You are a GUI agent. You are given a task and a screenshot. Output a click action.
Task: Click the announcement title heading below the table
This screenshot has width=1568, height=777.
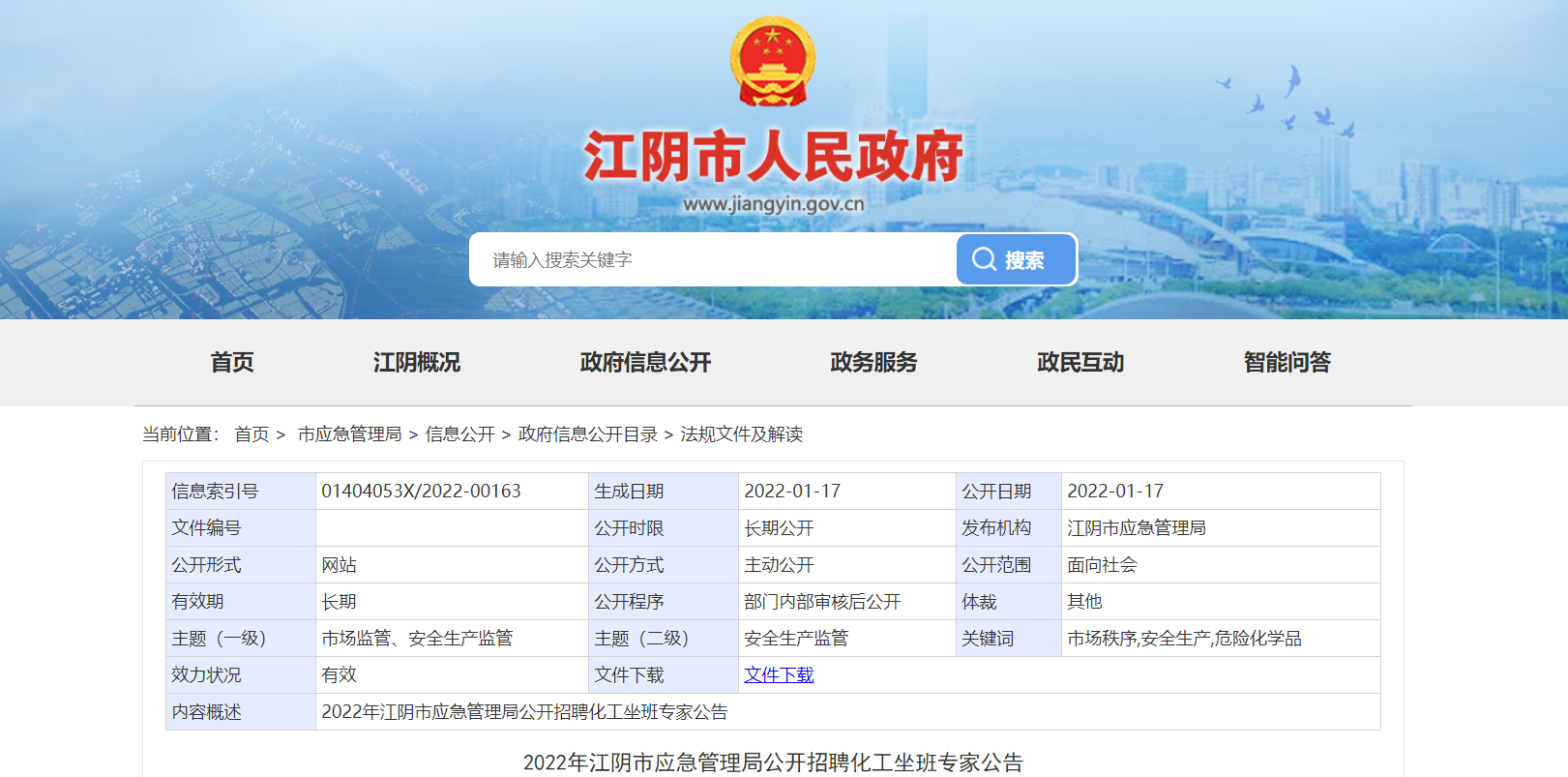(773, 762)
